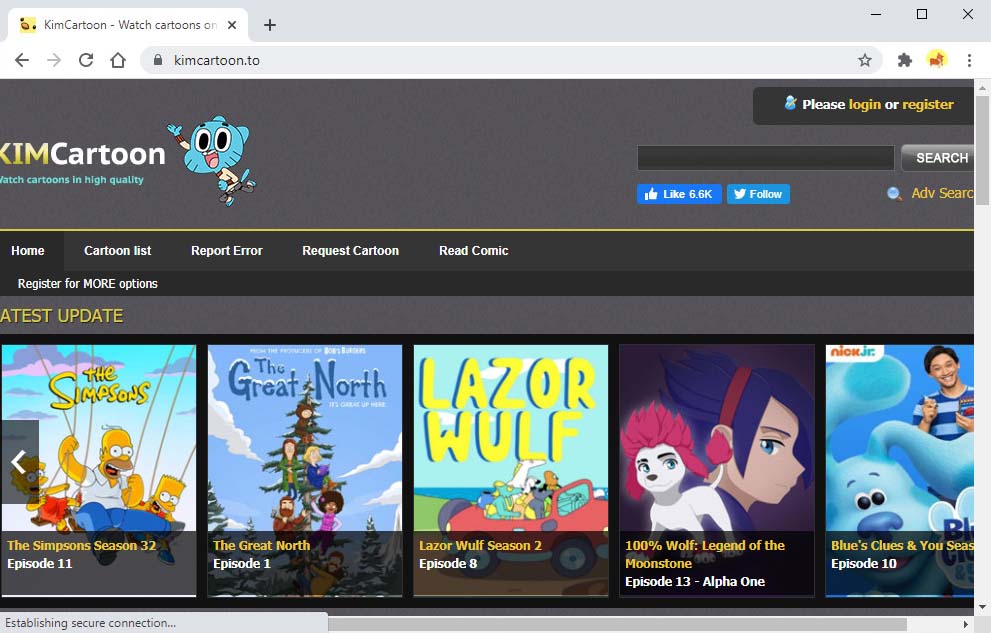991x633 pixels.
Task: Reload the page with refresh icon
Action: pos(86,60)
